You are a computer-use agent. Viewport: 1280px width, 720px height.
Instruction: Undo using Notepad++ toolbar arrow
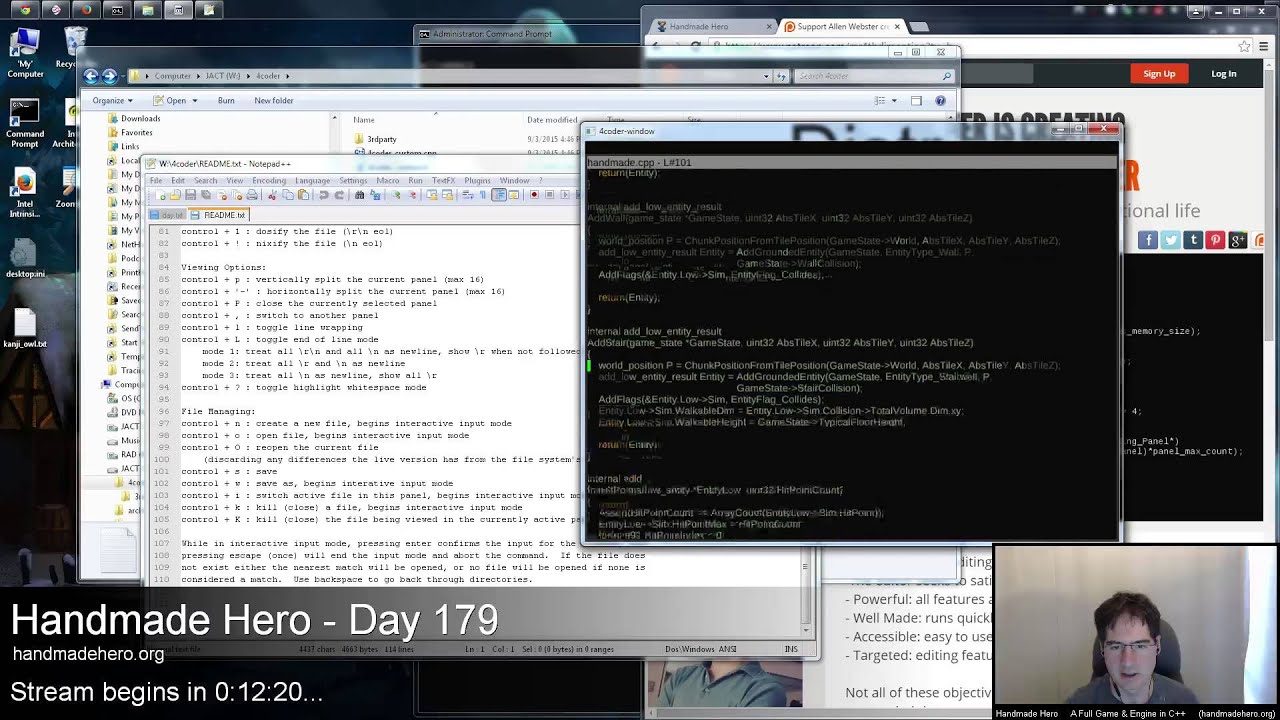(323, 195)
